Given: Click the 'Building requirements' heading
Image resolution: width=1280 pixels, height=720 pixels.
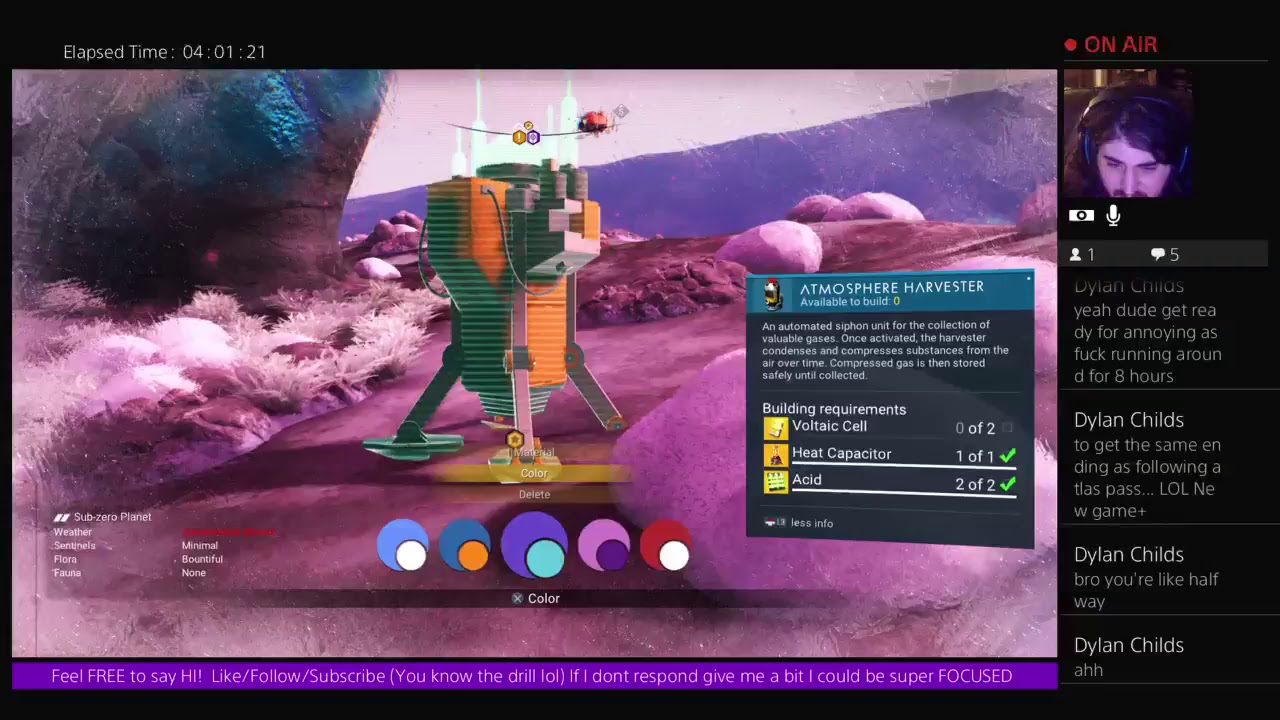Looking at the screenshot, I should [834, 409].
